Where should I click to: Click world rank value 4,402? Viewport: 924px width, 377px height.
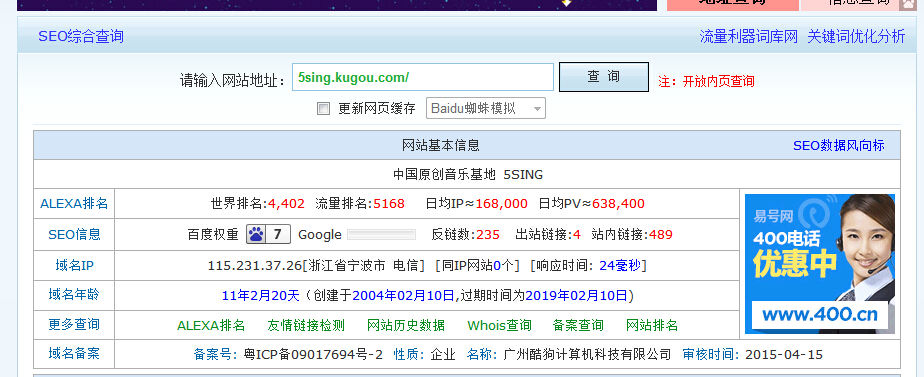[x=286, y=204]
